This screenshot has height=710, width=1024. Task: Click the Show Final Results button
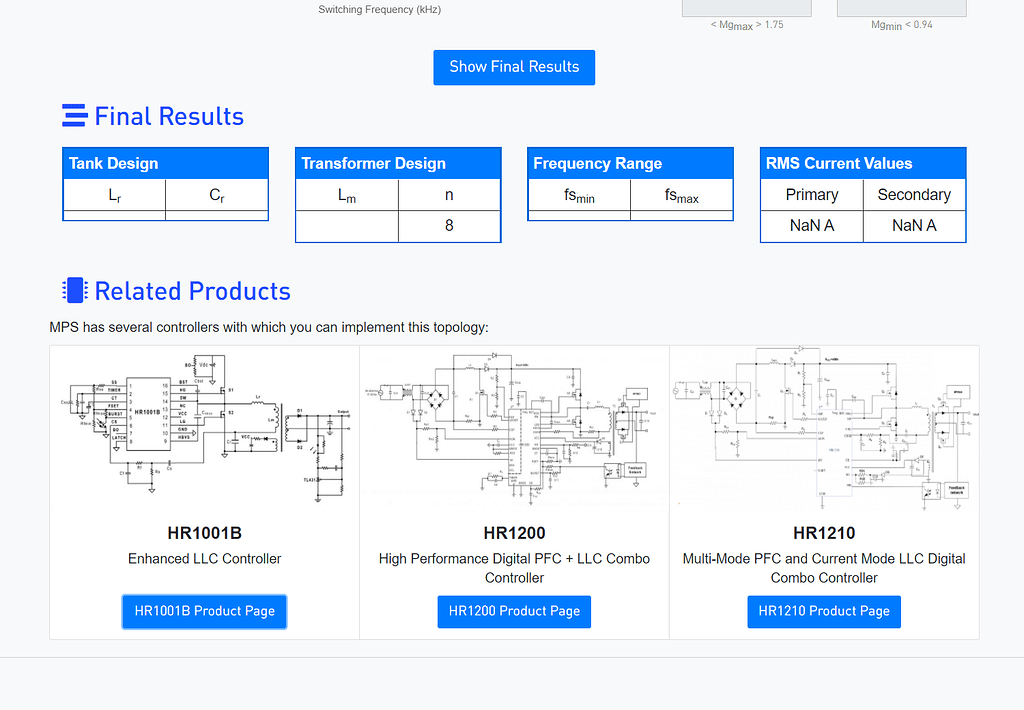[514, 67]
